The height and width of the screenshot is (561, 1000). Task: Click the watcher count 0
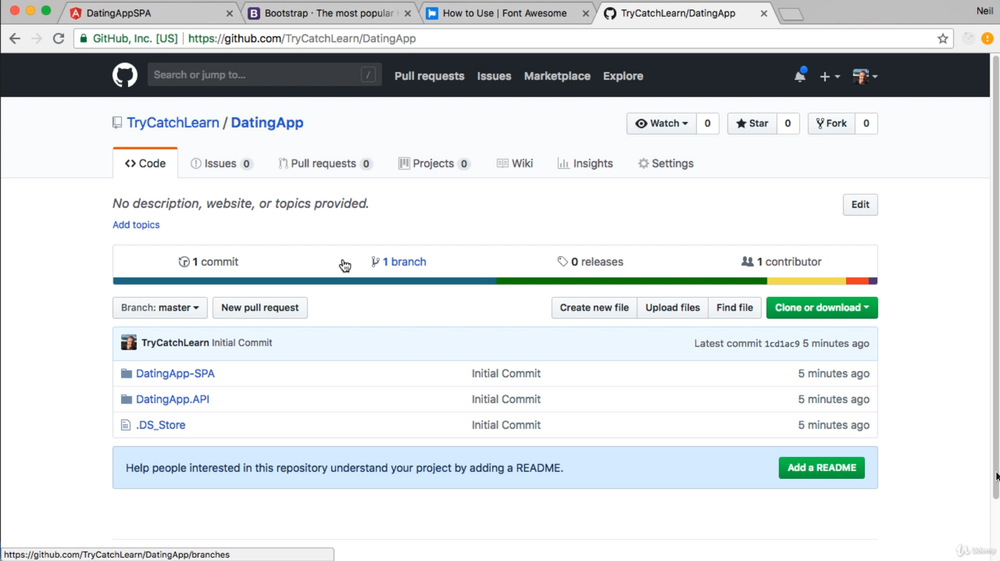pyautogui.click(x=707, y=124)
